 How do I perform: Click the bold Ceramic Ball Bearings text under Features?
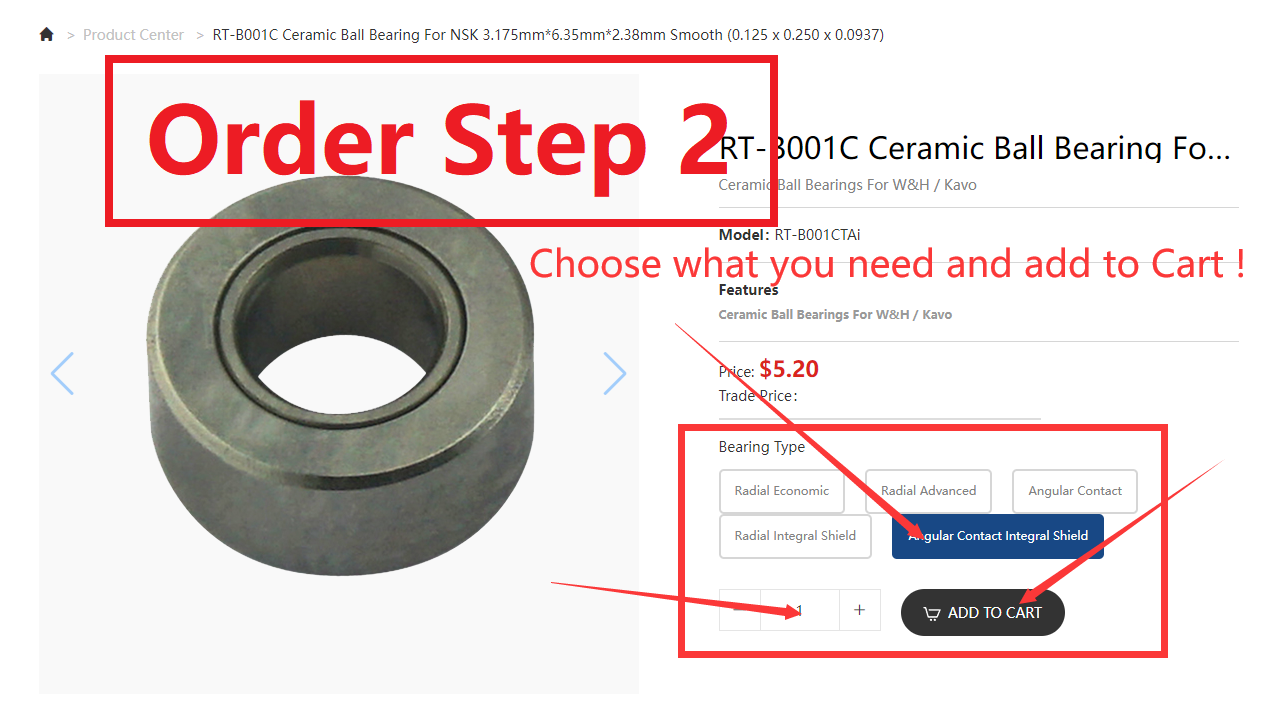(835, 314)
